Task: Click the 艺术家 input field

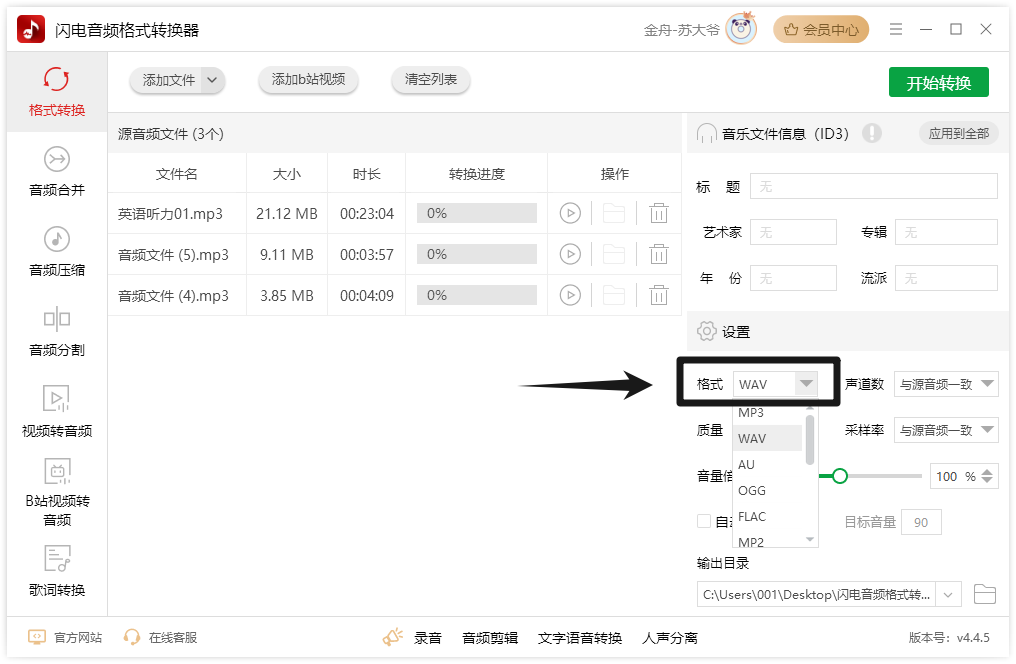Action: 793,232
